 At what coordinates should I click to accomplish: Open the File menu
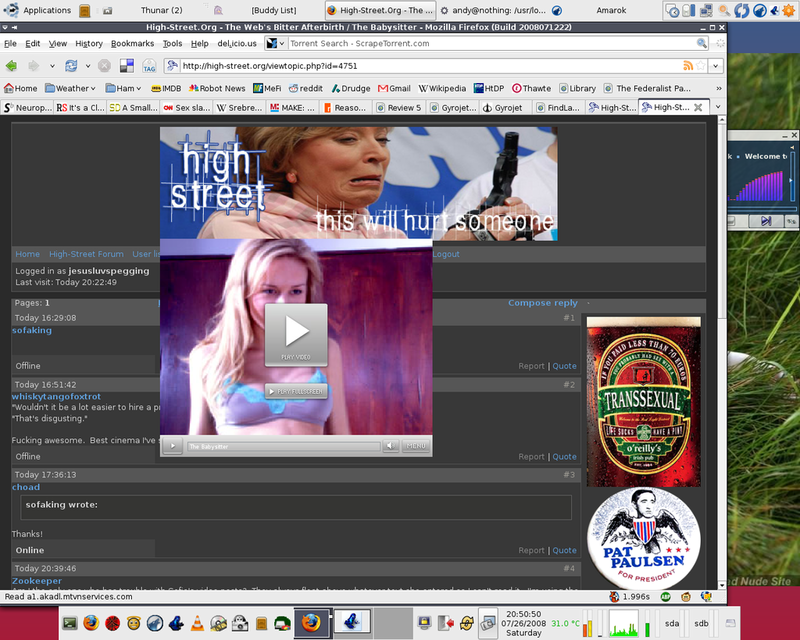10,43
